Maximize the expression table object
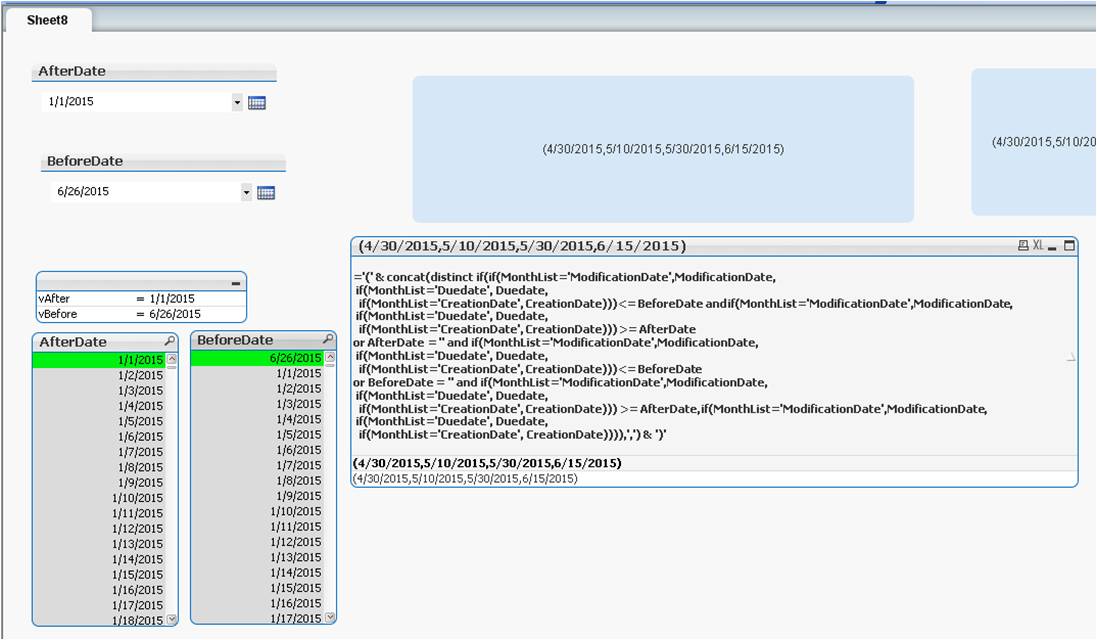1097x640 pixels. point(1069,246)
